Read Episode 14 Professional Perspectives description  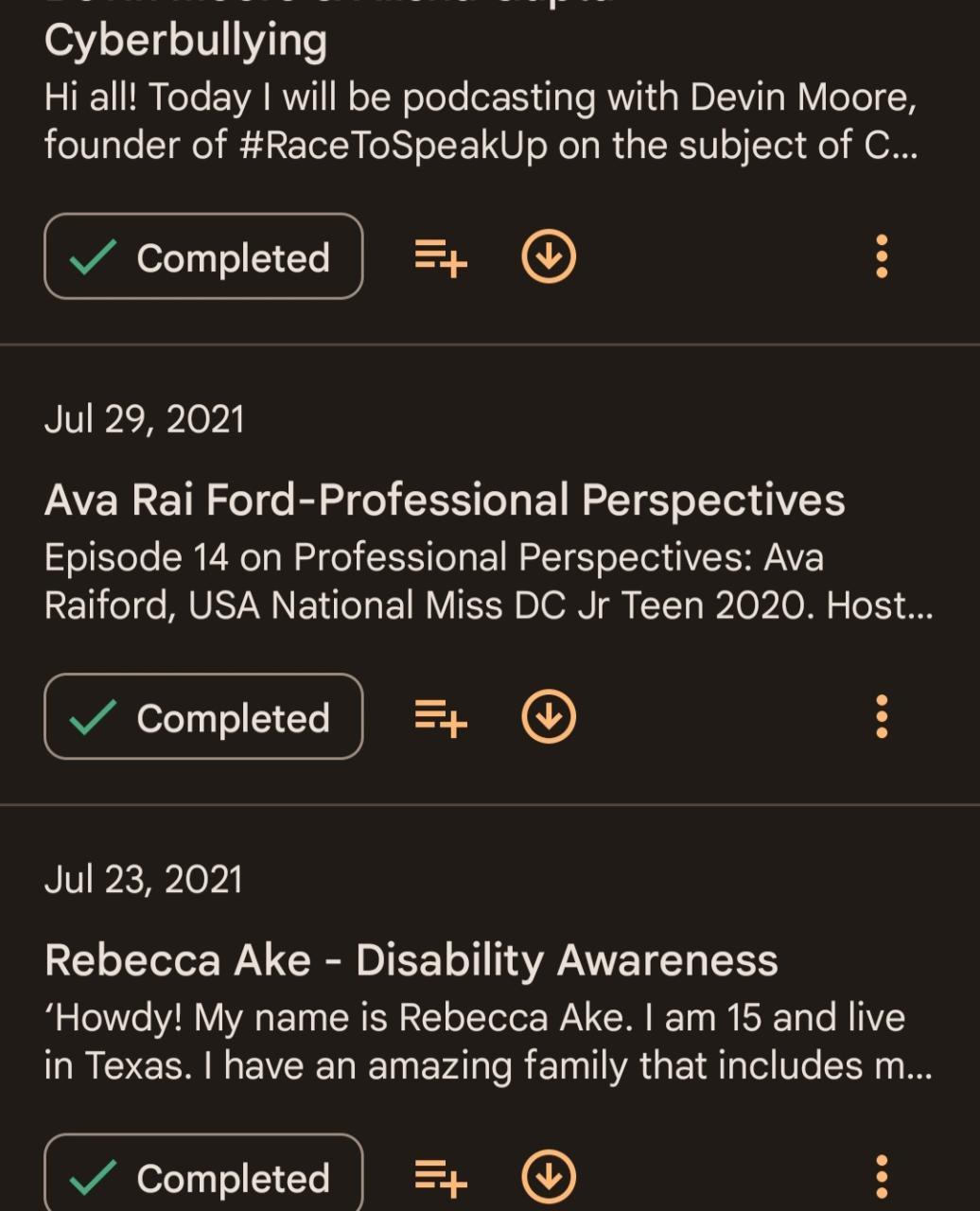click(488, 582)
